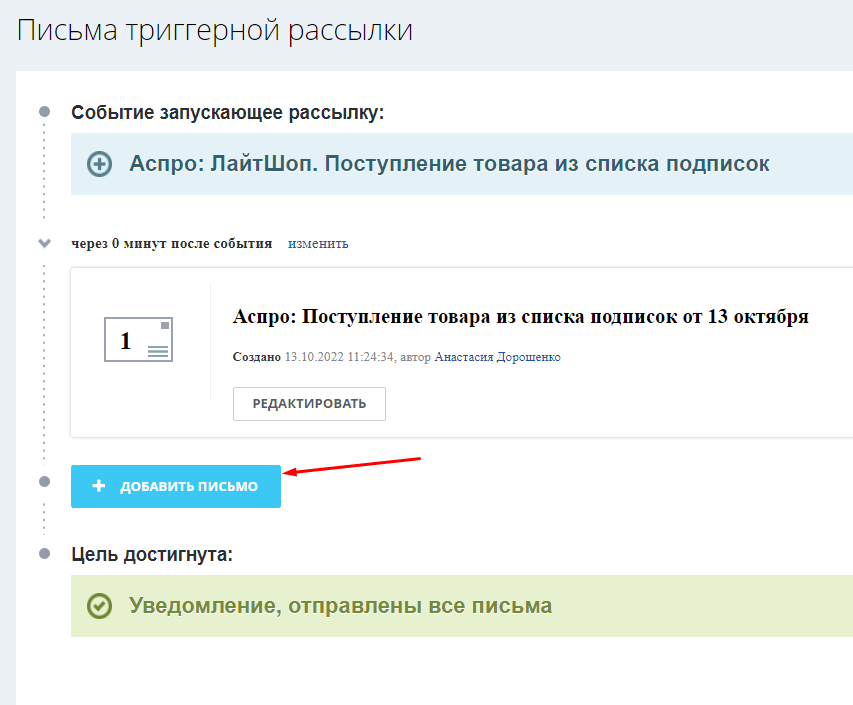Screen dimensions: 853x705
Task: Collapse the chevron beside 'через 0 минут'
Action: point(45,243)
